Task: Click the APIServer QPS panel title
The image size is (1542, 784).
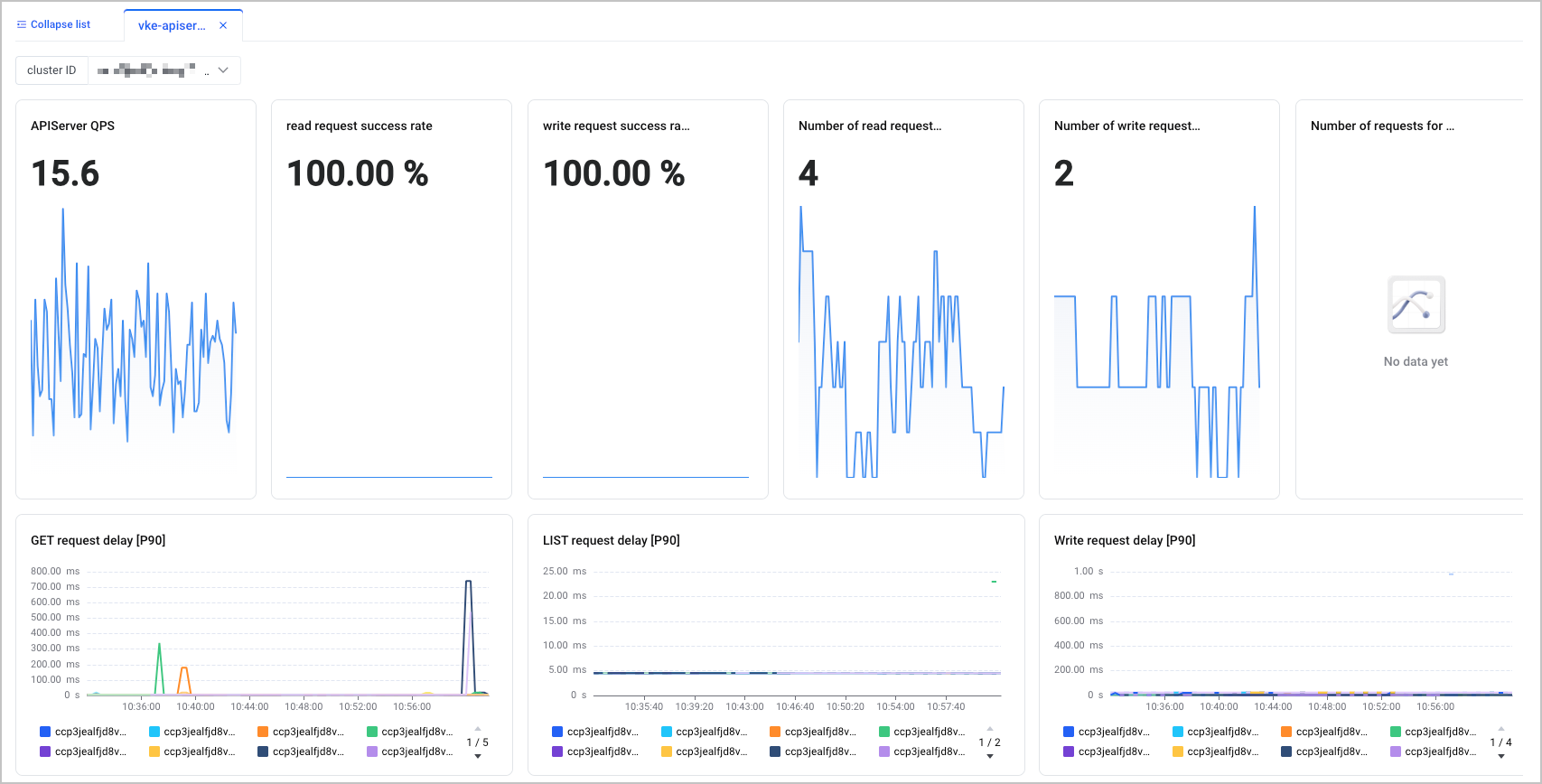Action: 72,126
